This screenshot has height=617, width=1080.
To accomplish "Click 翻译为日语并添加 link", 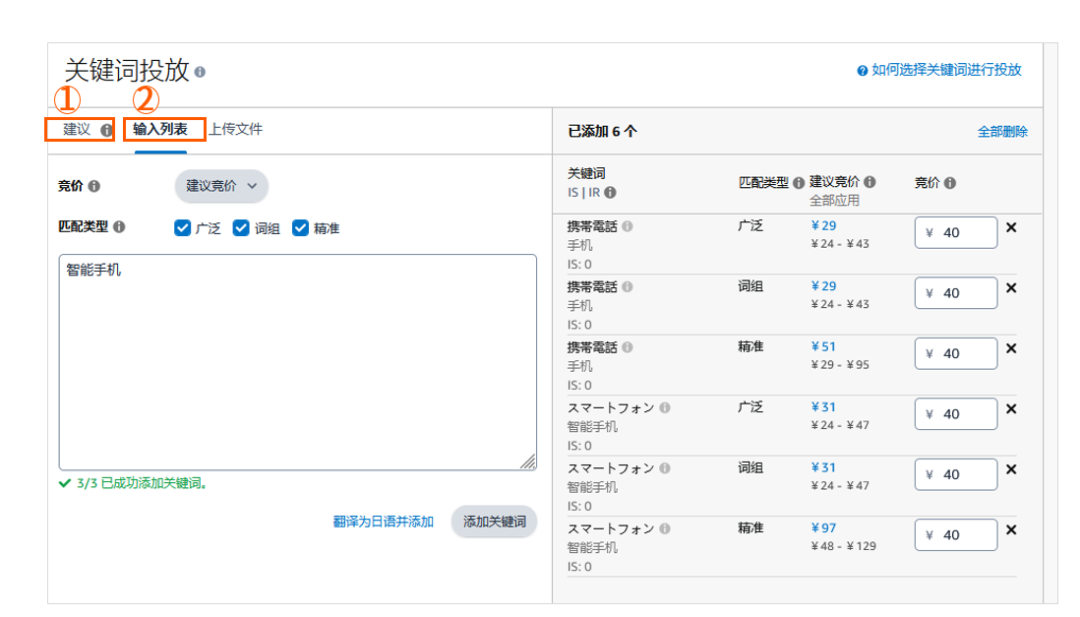I will tap(384, 522).
